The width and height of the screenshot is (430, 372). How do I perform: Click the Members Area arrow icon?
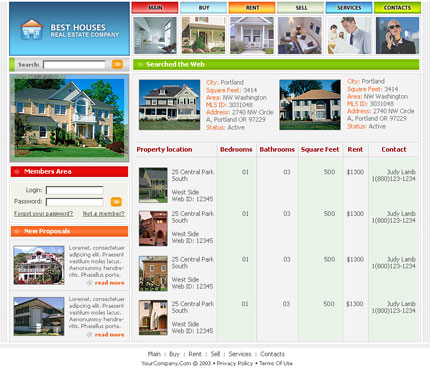pos(17,172)
